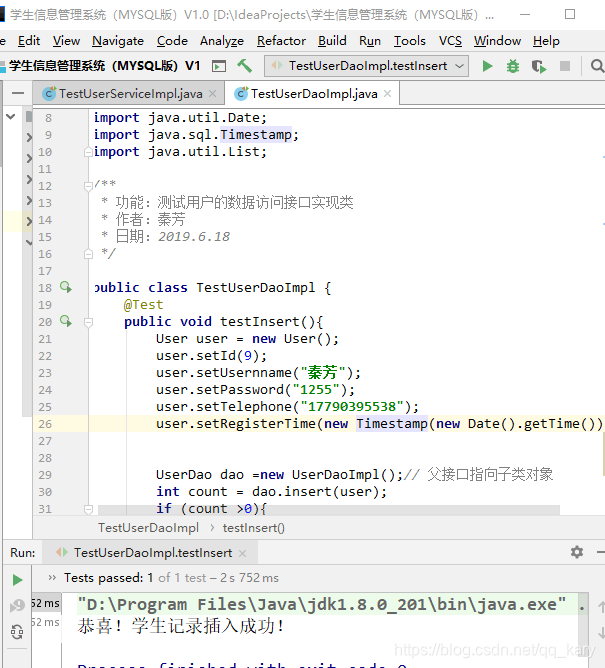Open the Navigate menu

tap(118, 41)
